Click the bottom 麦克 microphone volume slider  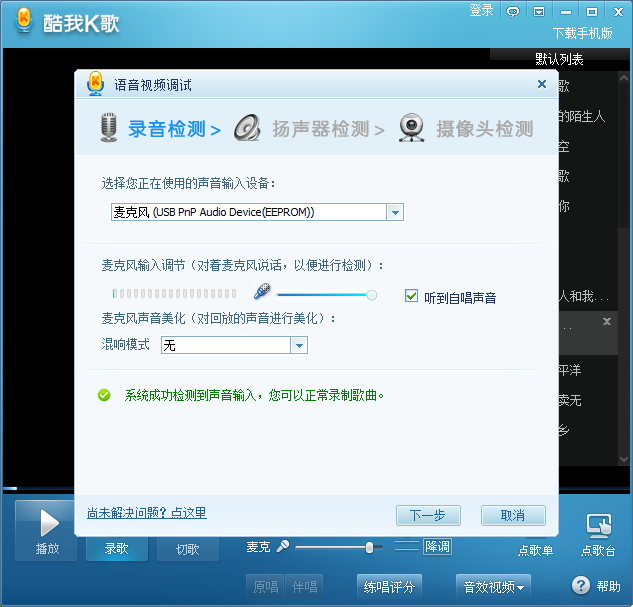point(339,548)
